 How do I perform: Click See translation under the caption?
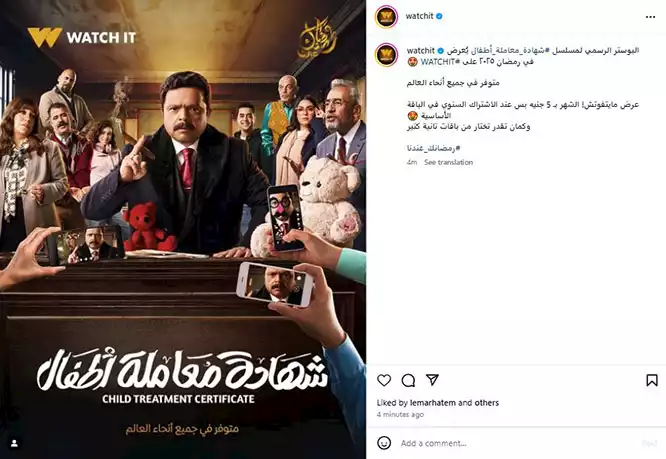point(449,162)
